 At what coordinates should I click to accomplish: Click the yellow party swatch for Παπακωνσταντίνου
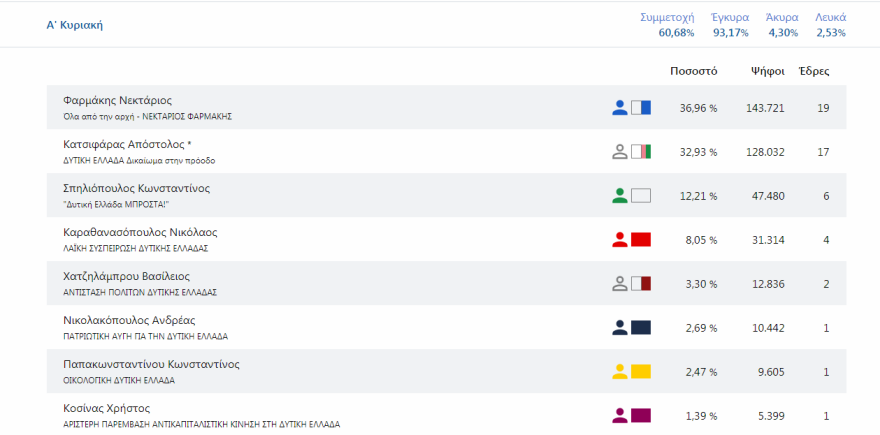(x=641, y=372)
